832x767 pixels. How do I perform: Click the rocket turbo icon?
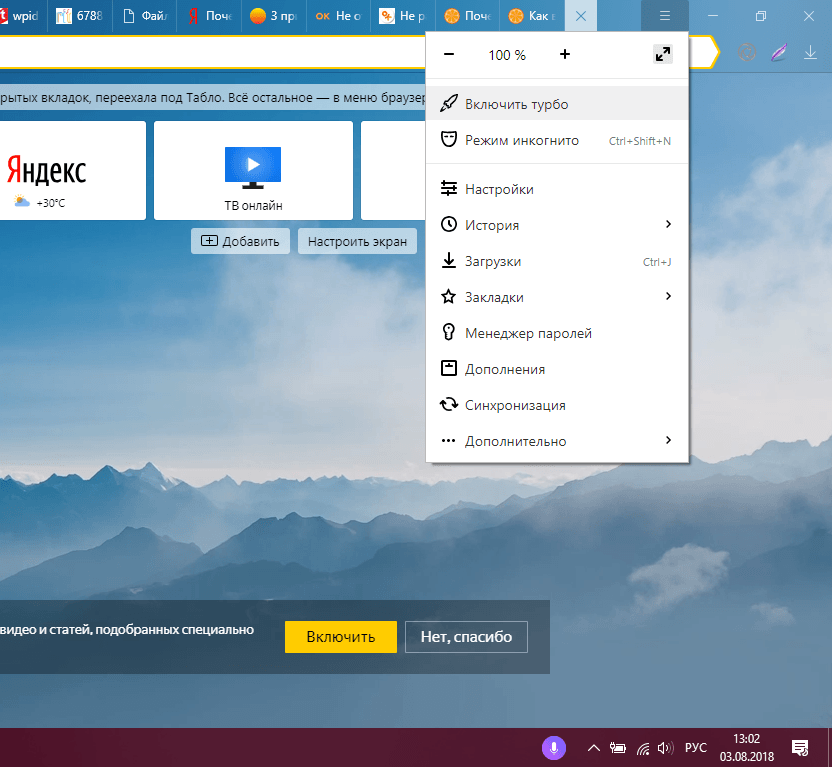449,103
